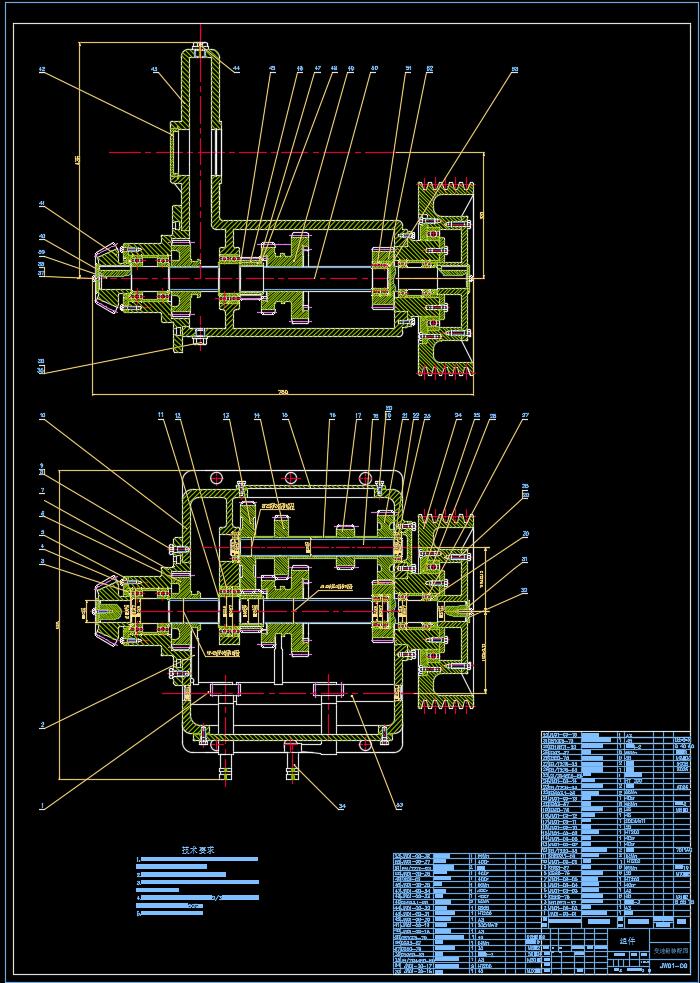This screenshot has width=700, height=983.
Task: Click the '780' overall length dimension
Action: click(283, 392)
